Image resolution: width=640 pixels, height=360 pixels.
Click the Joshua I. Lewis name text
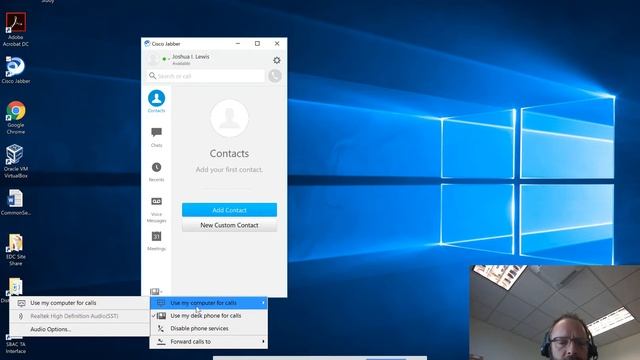tap(191, 57)
